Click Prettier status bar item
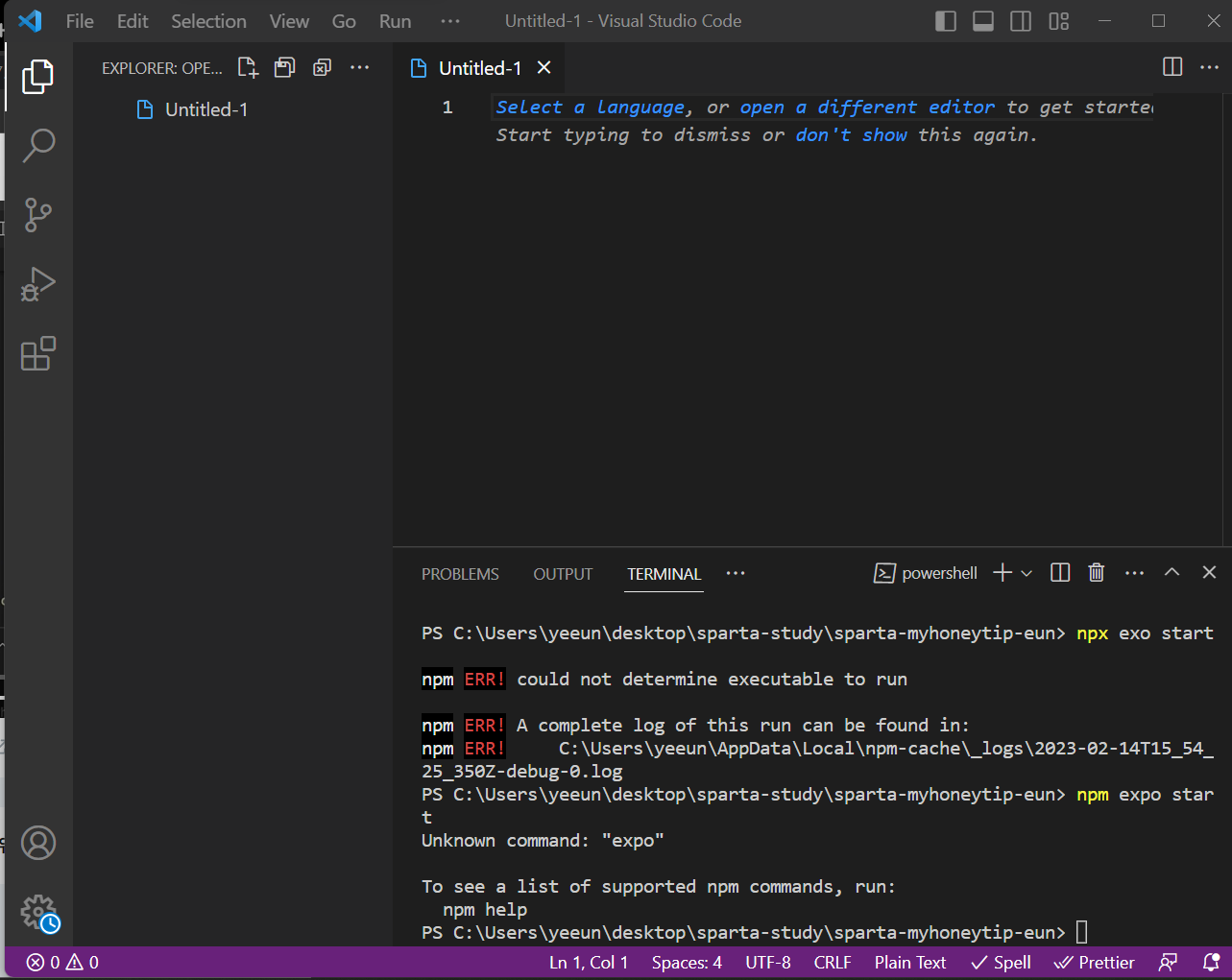 [x=1094, y=963]
